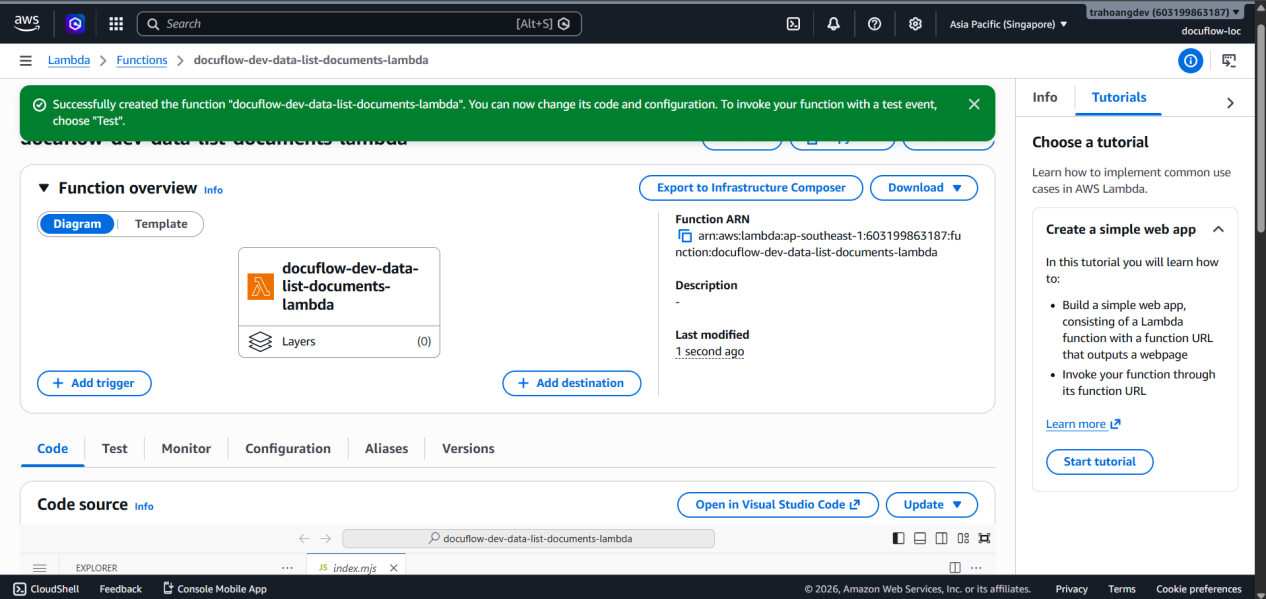The width and height of the screenshot is (1266, 599).
Task: Open the Monitor tab
Action: (x=186, y=449)
